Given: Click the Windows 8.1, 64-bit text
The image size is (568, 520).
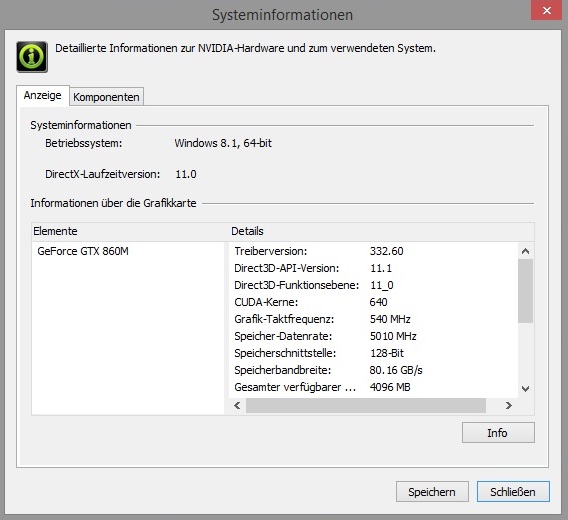Looking at the screenshot, I should click(223, 143).
